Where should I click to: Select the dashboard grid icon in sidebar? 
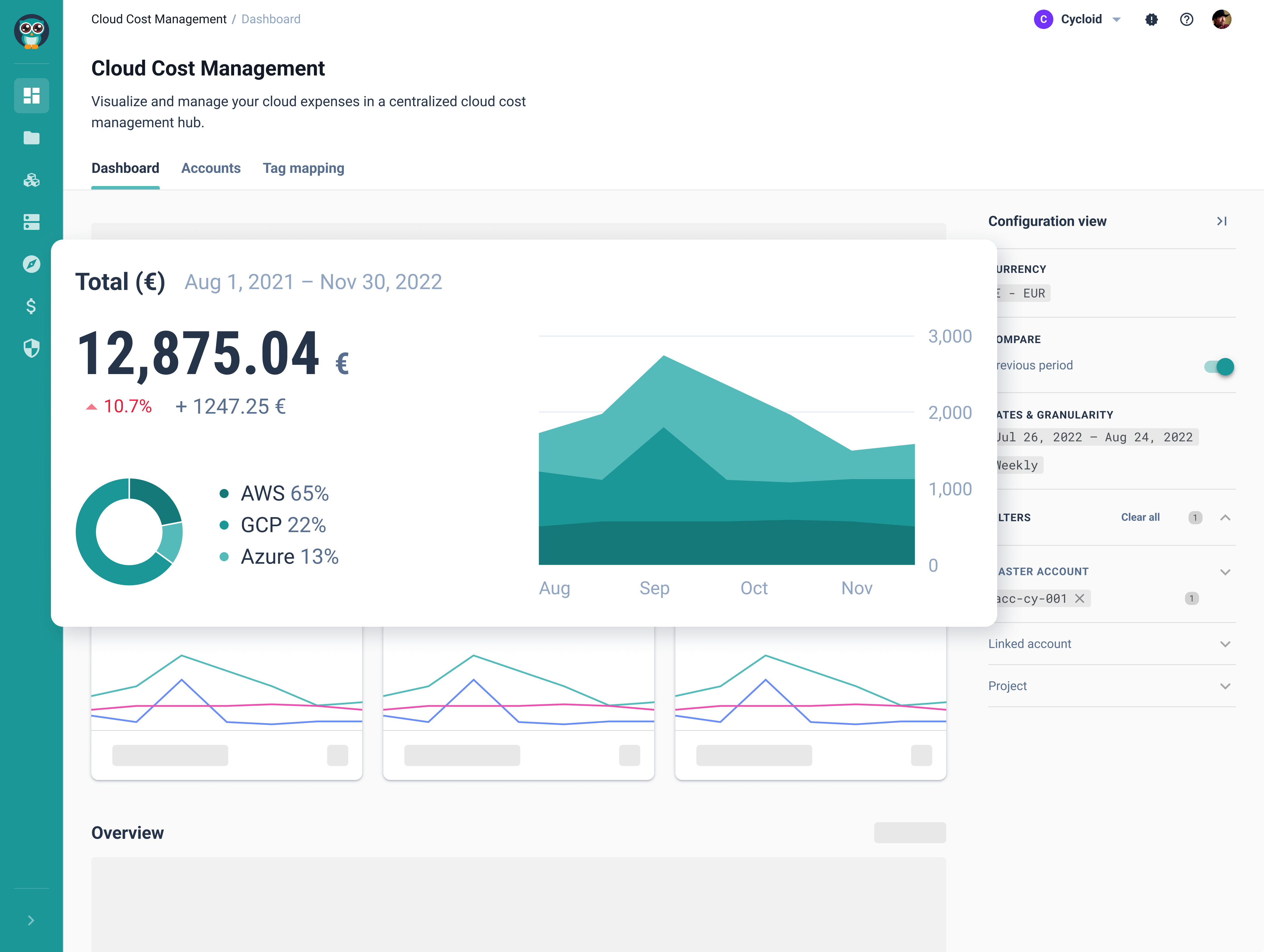tap(31, 95)
